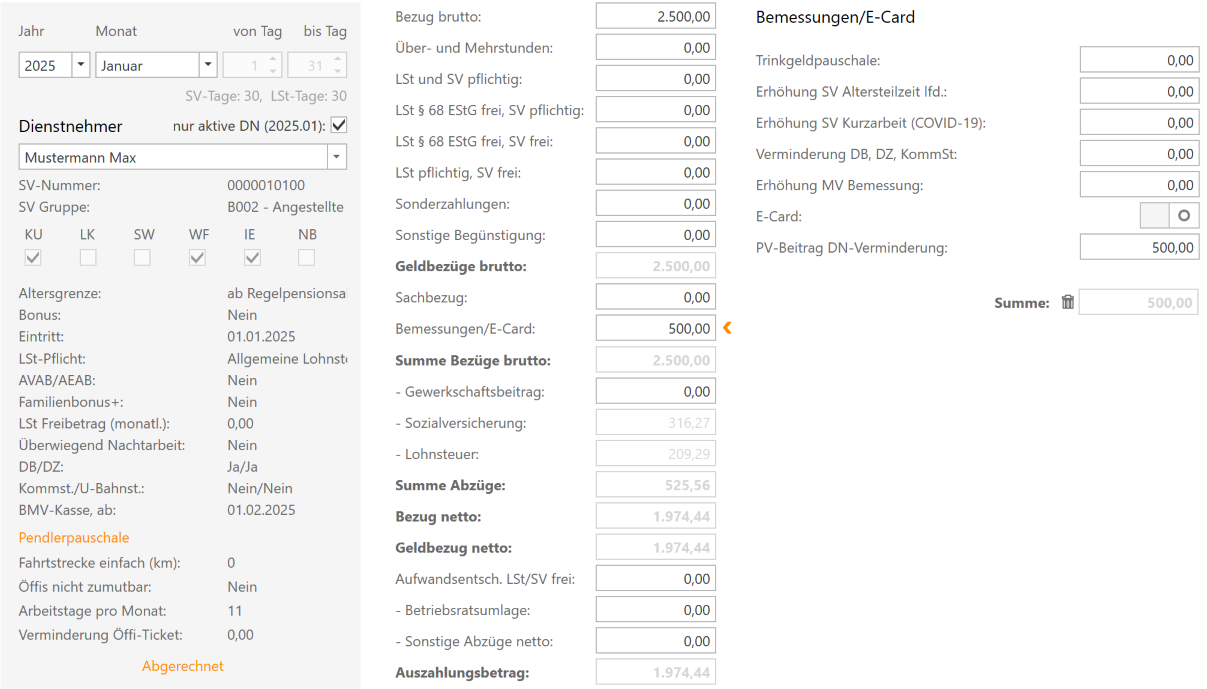Enable the LK checkbox
The height and width of the screenshot is (689, 1207).
click(88, 257)
